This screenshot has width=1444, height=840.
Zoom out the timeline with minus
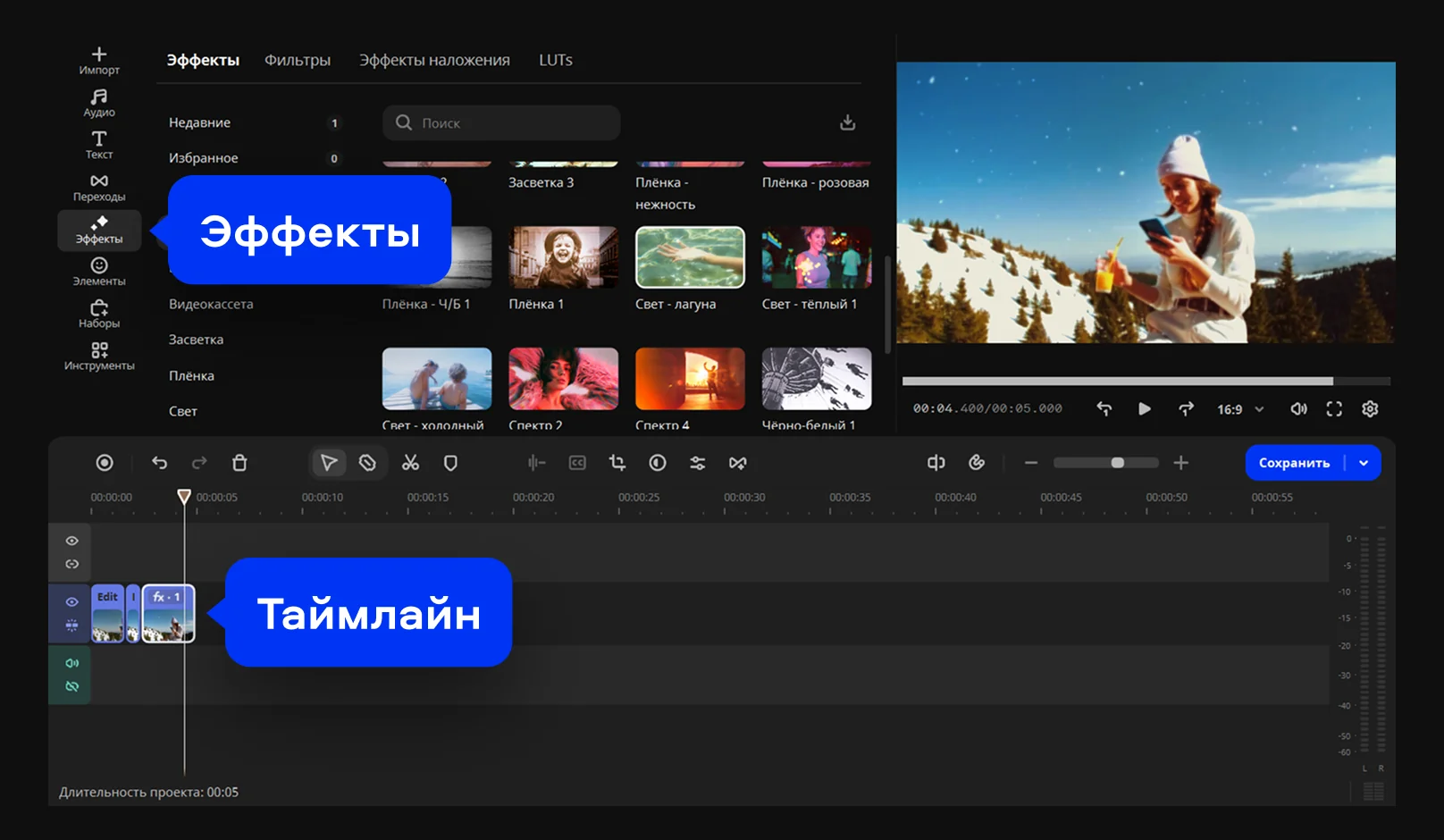coord(1031,463)
